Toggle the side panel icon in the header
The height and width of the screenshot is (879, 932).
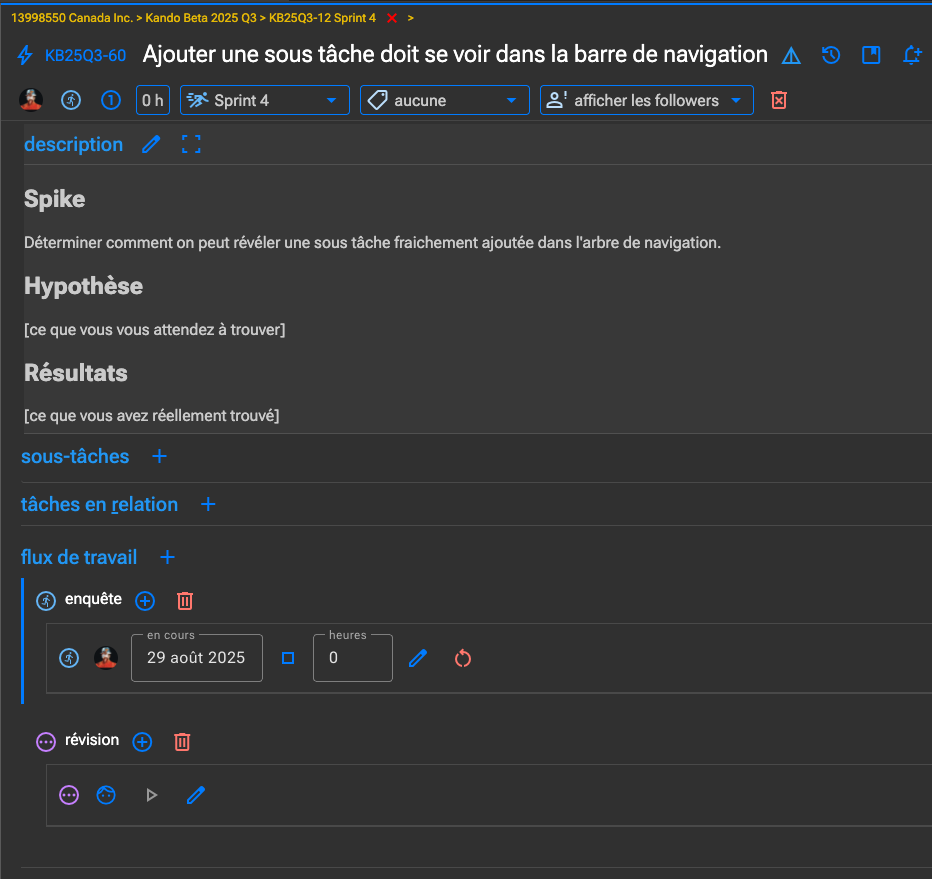coord(871,55)
